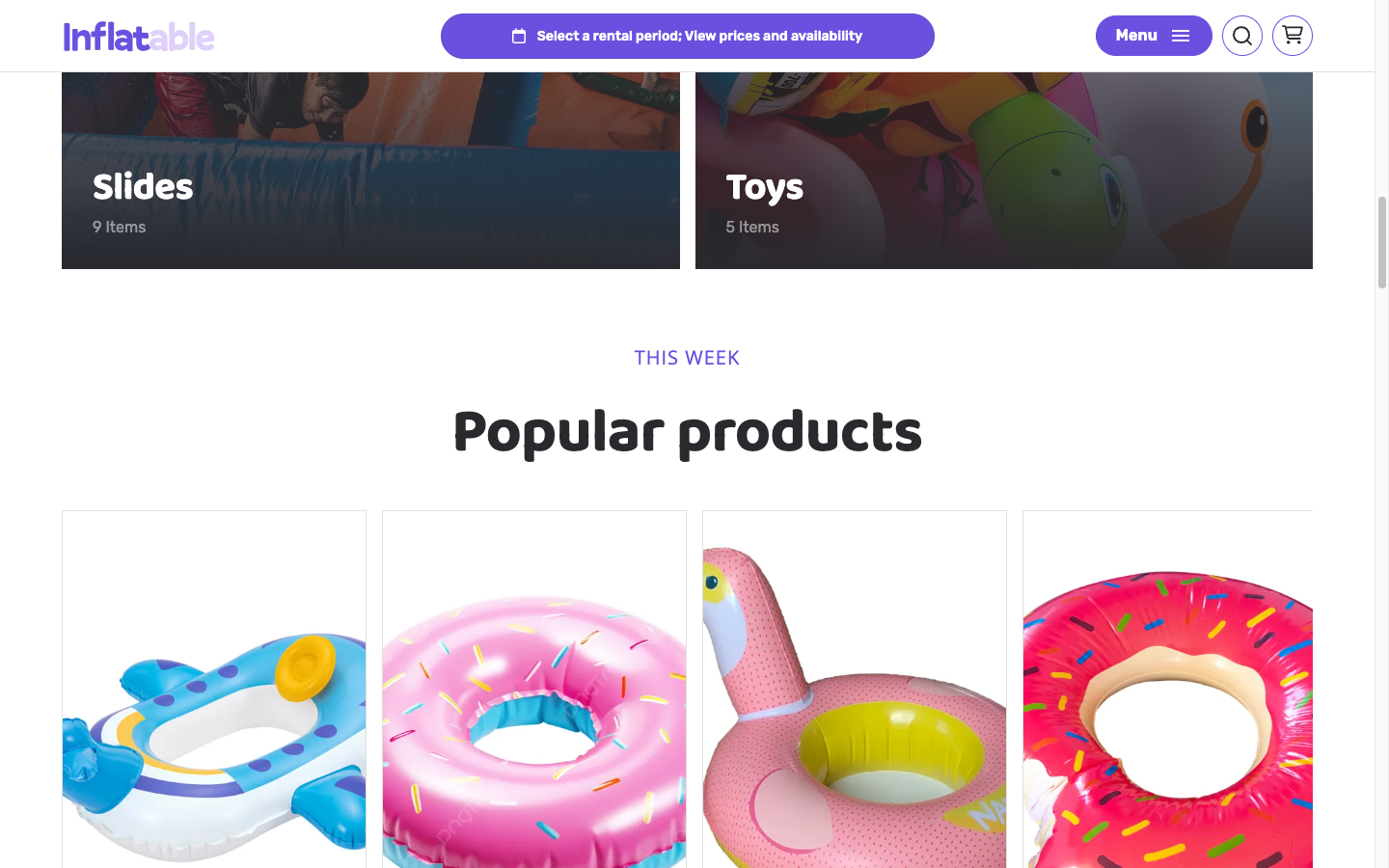Screen dimensions: 1389x868
Task: Open the shopping cart icon
Action: (x=1293, y=36)
